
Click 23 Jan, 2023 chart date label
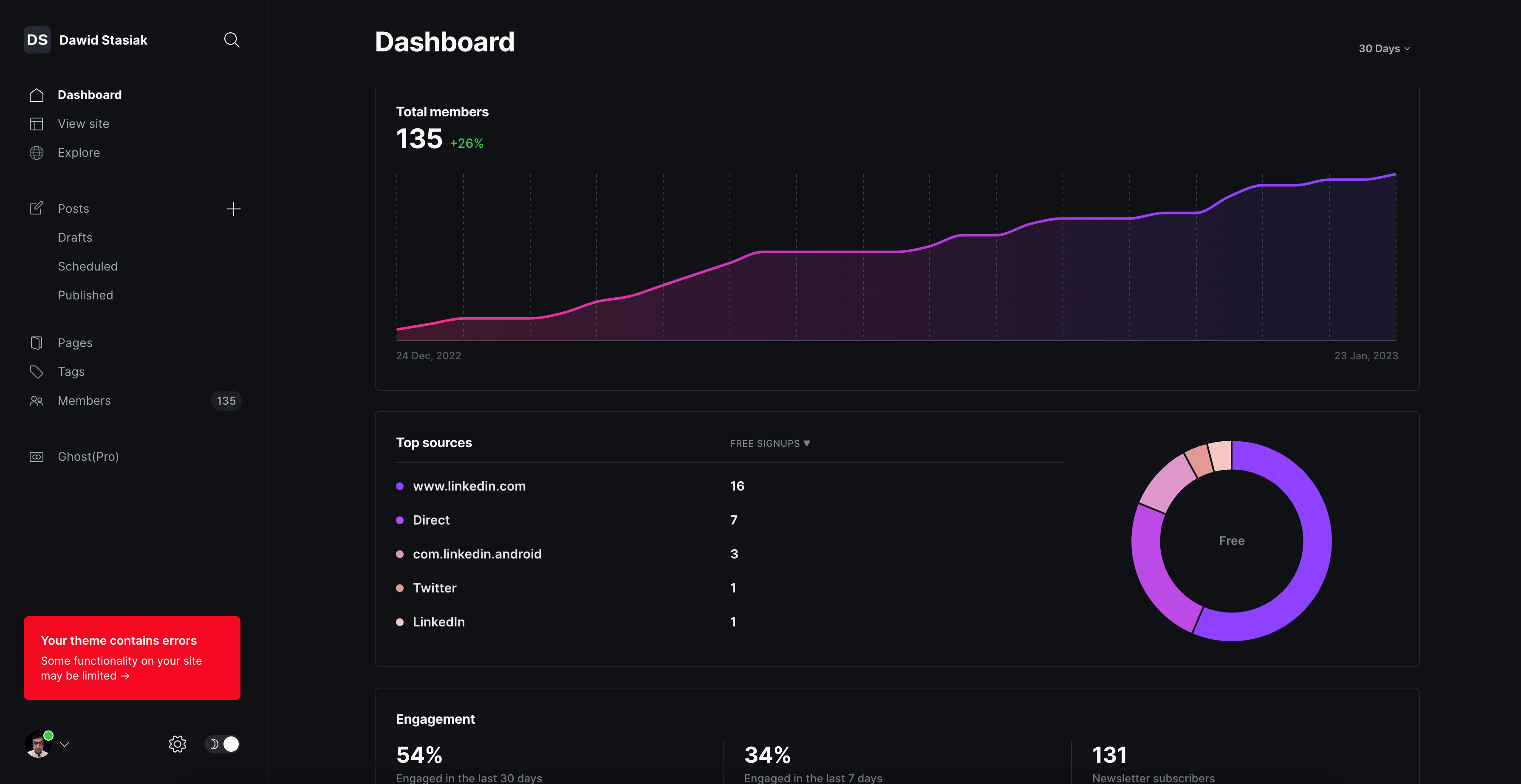(1366, 355)
